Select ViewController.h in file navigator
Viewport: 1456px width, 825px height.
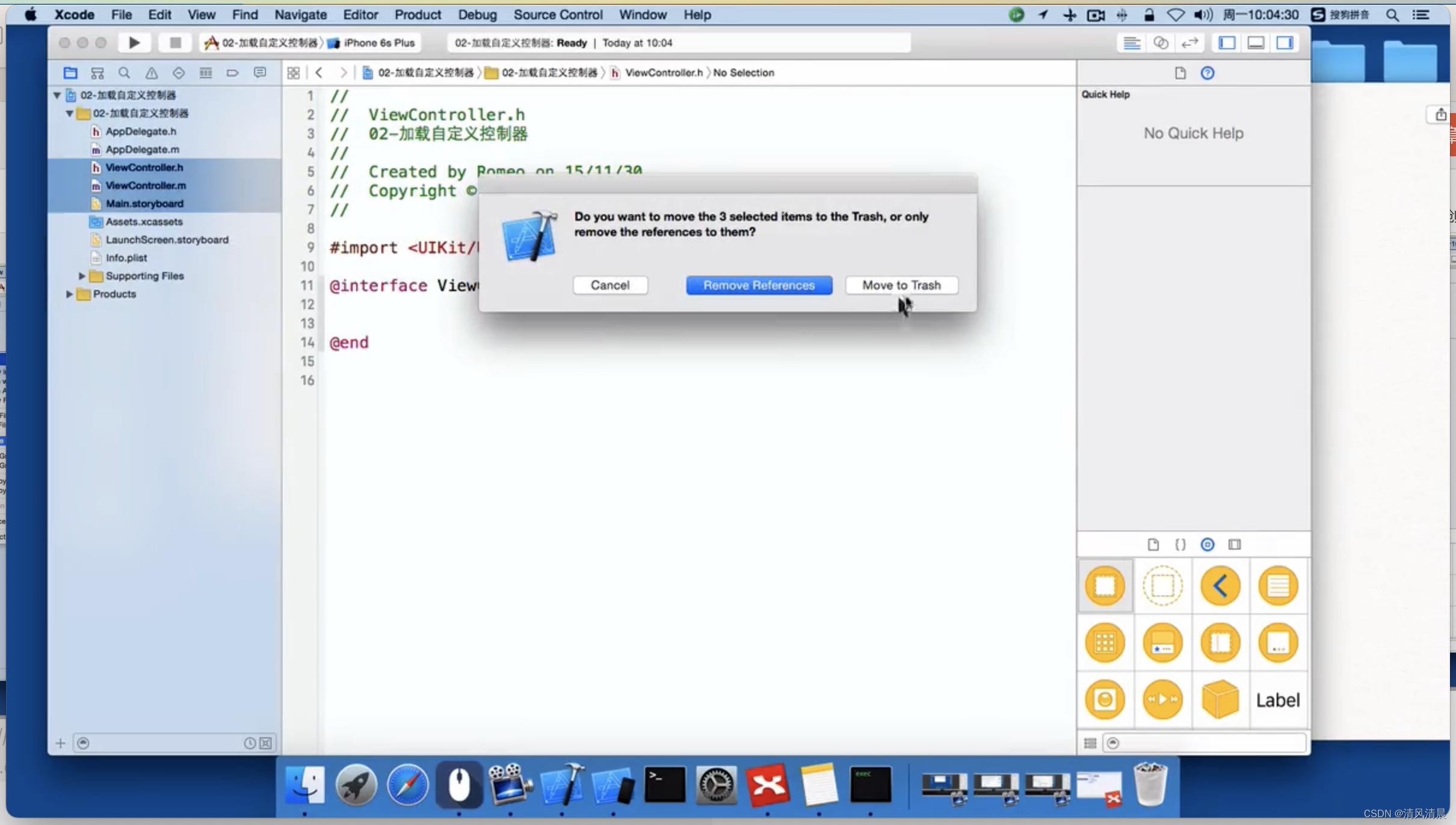[x=143, y=167]
